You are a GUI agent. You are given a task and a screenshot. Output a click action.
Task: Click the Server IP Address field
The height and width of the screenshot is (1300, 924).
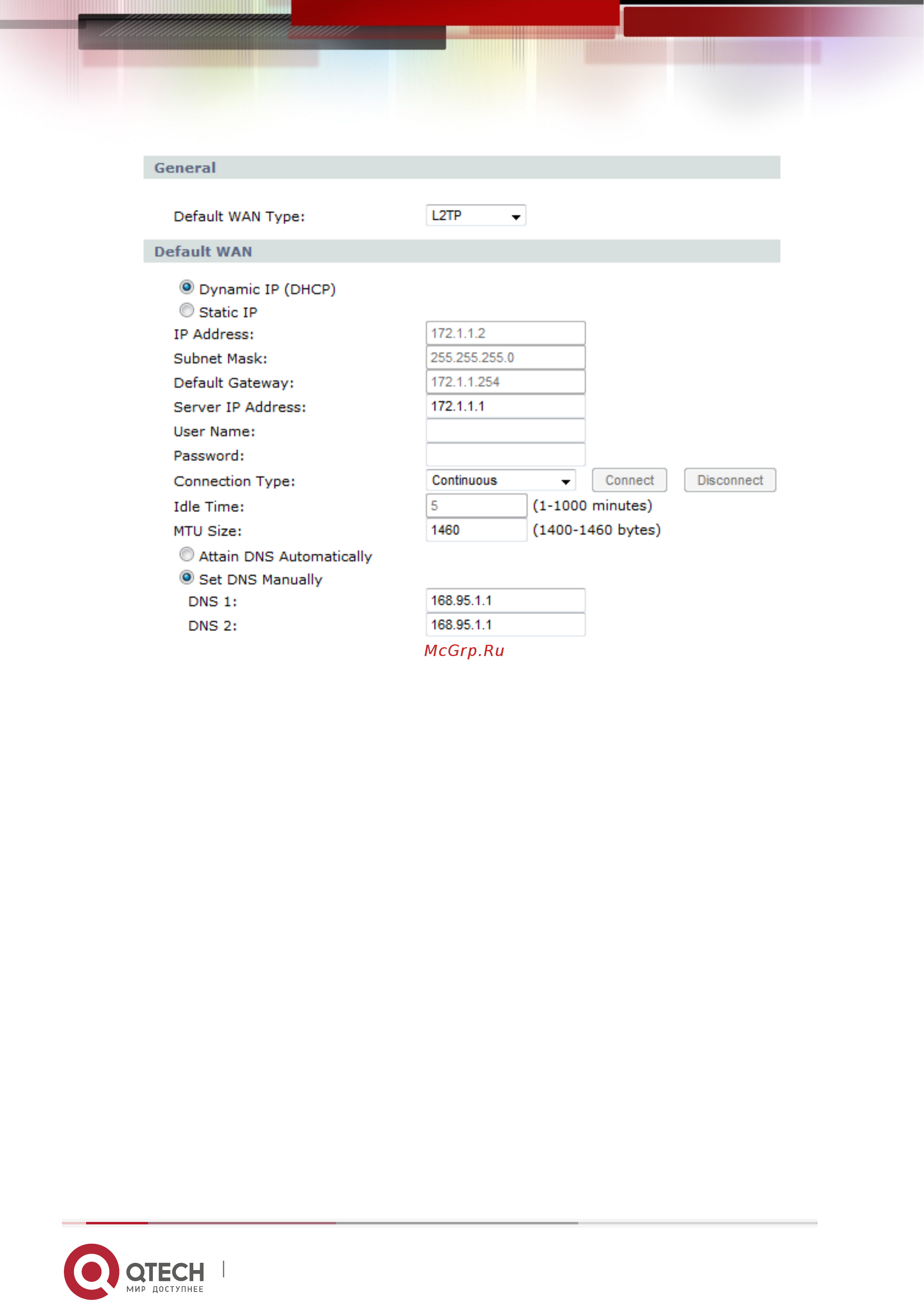pos(505,407)
